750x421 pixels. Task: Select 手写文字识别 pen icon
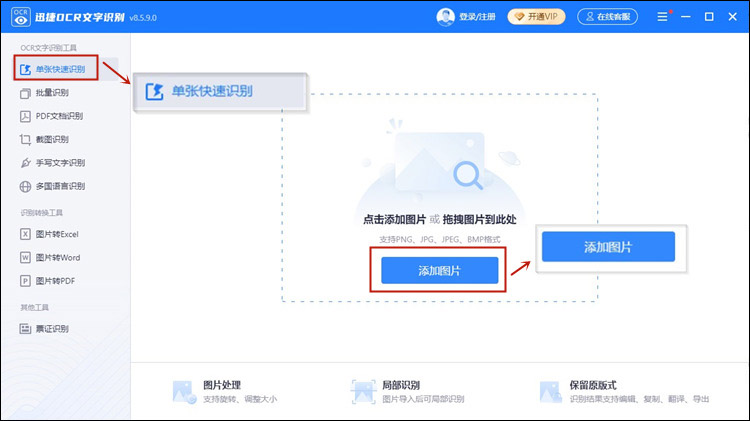tap(25, 163)
